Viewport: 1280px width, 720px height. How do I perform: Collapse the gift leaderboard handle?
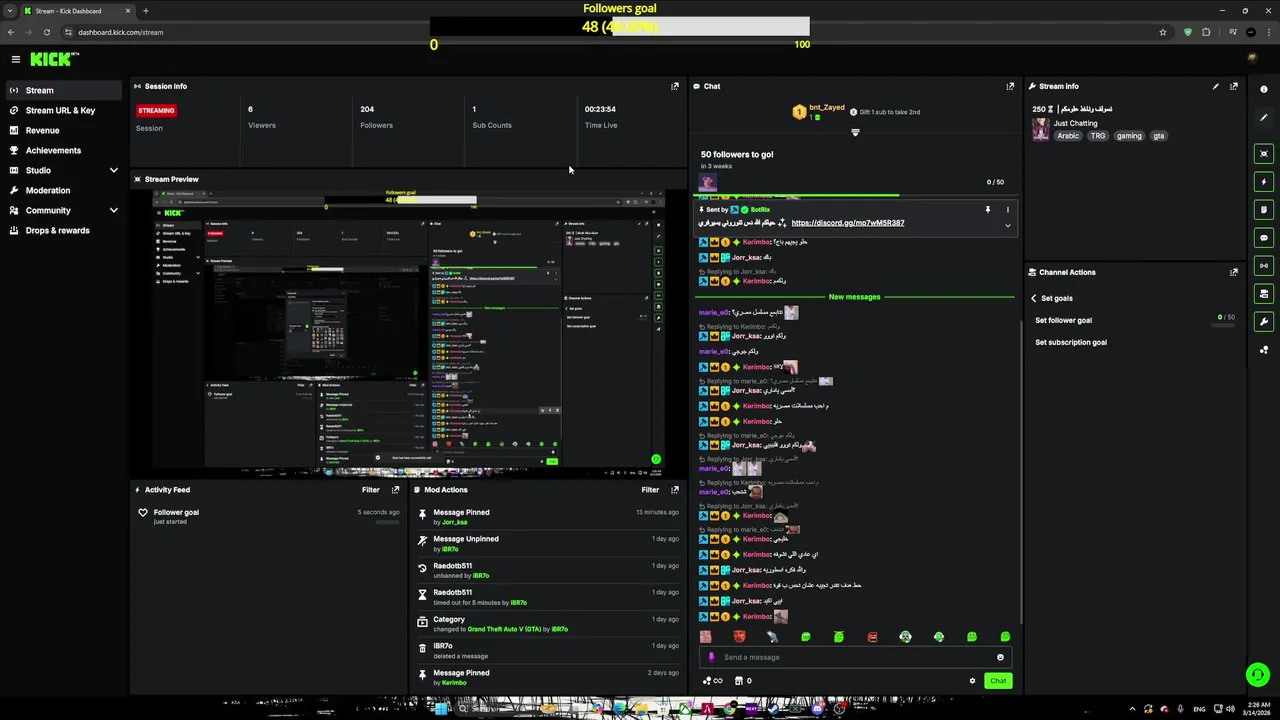[855, 133]
